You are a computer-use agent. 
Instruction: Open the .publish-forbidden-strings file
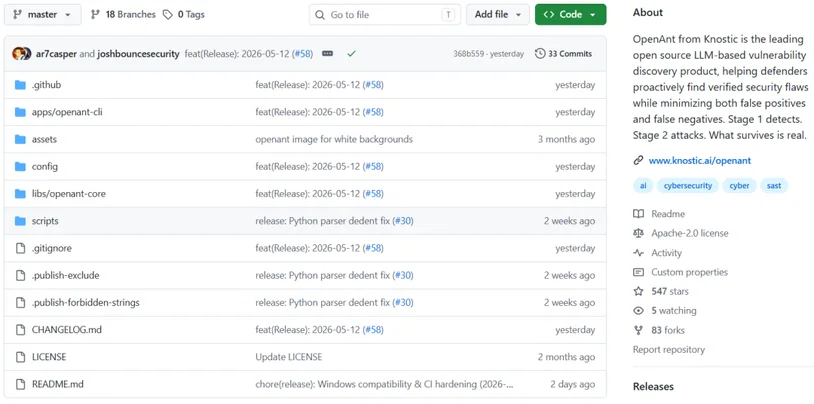86,302
